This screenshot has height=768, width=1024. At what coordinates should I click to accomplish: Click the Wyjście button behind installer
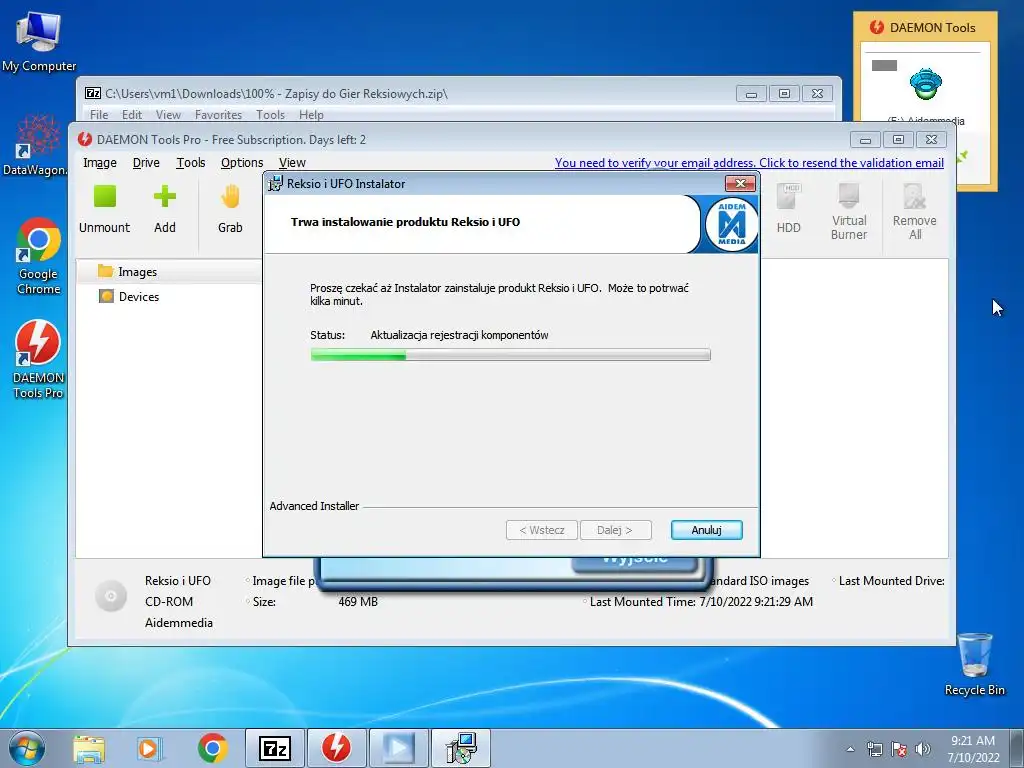click(634, 564)
